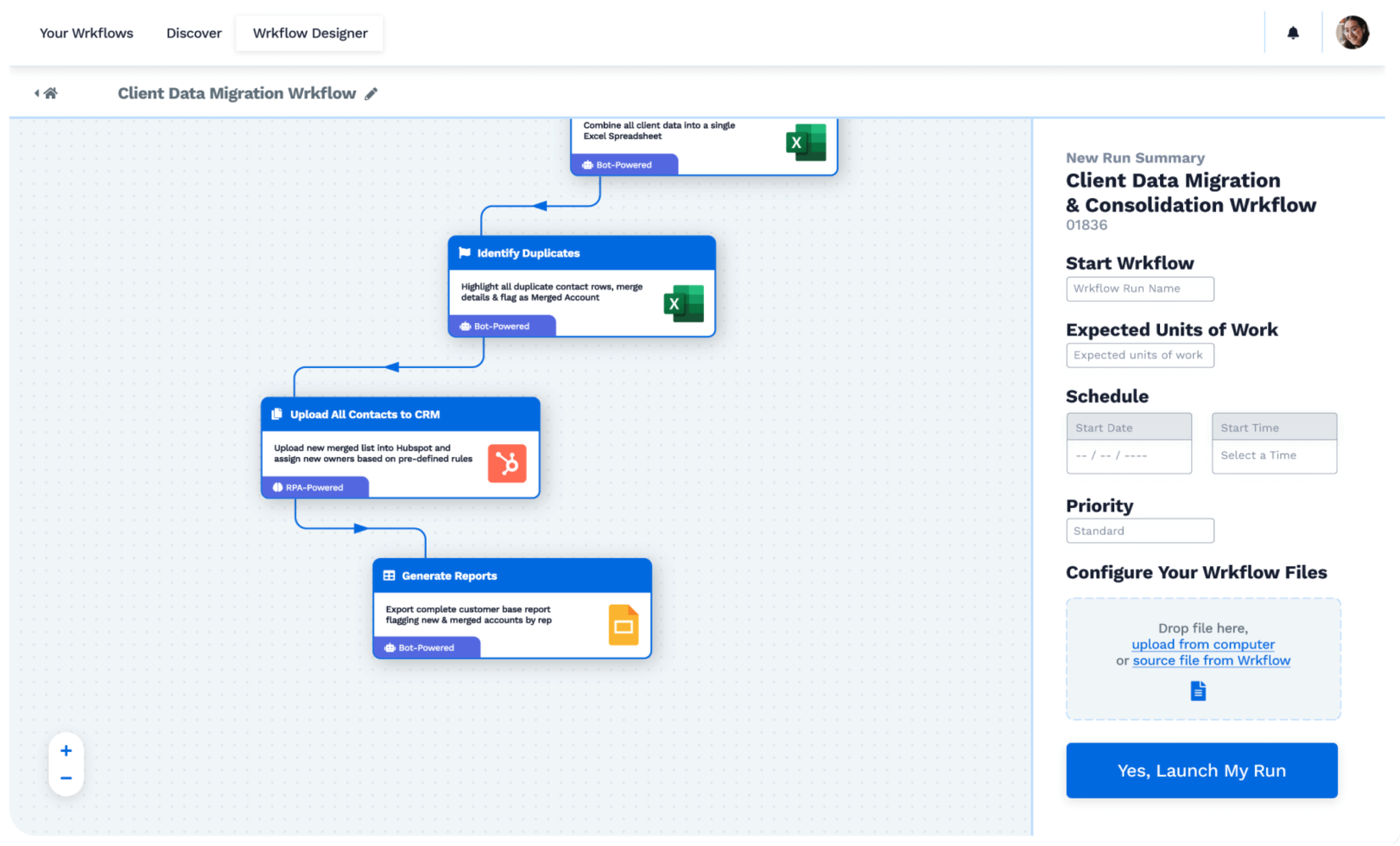This screenshot has height=846, width=1400.
Task: Click HubSpot icon in Upload Contacts card
Action: tap(507, 463)
